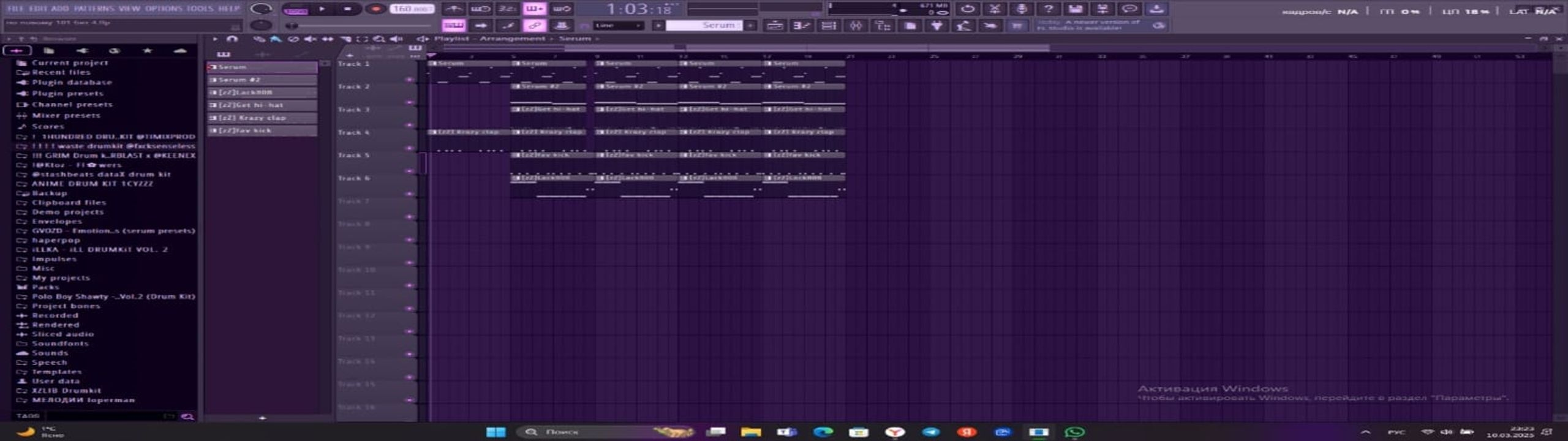
Task: Toggle pattern/song mode switch
Action: (x=296, y=9)
